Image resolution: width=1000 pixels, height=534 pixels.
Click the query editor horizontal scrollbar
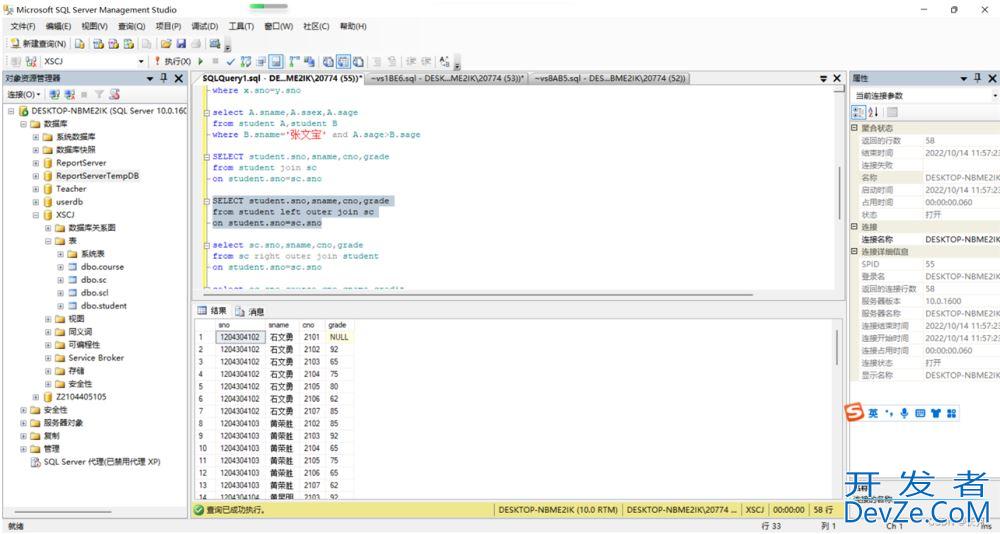pyautogui.click(x=478, y=295)
